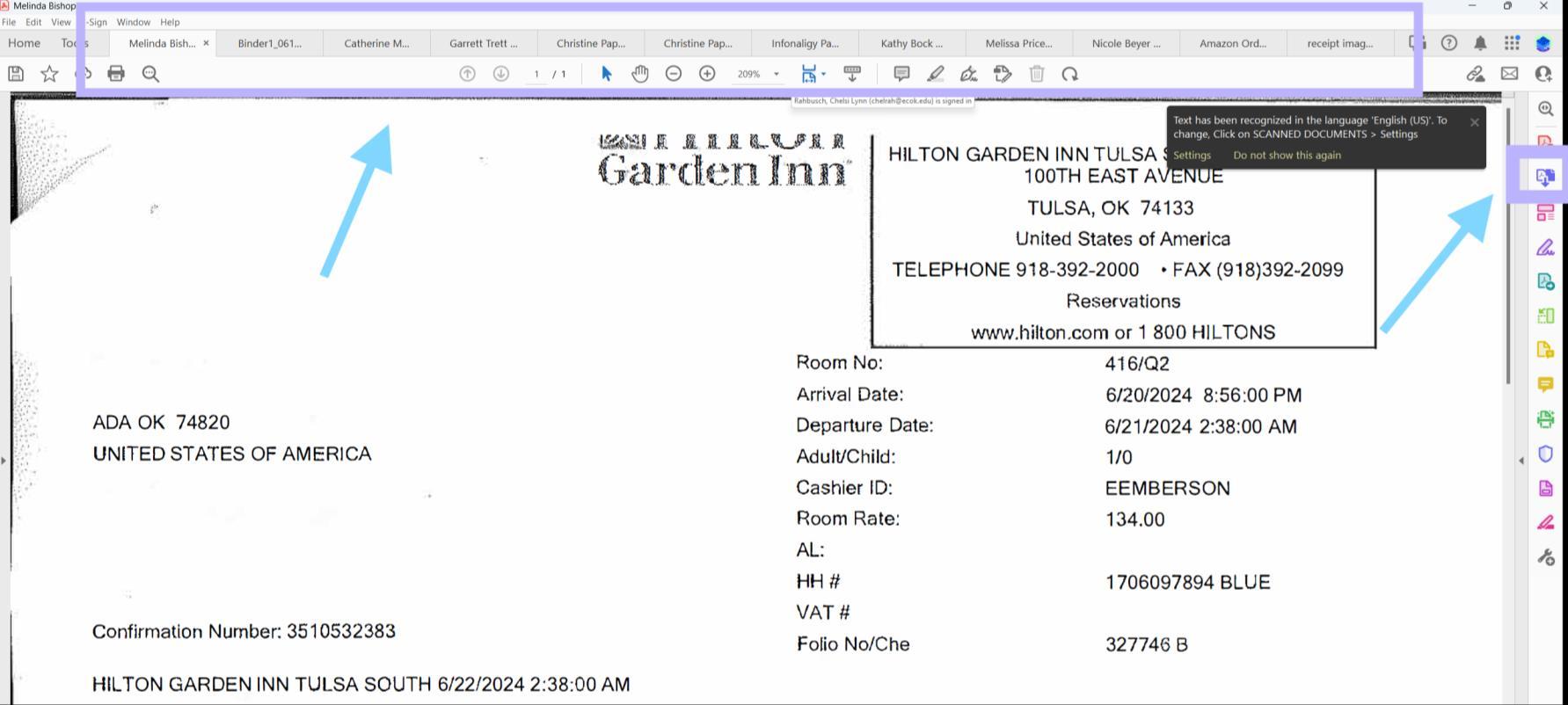
Task: Open the File menu
Action: (9, 22)
